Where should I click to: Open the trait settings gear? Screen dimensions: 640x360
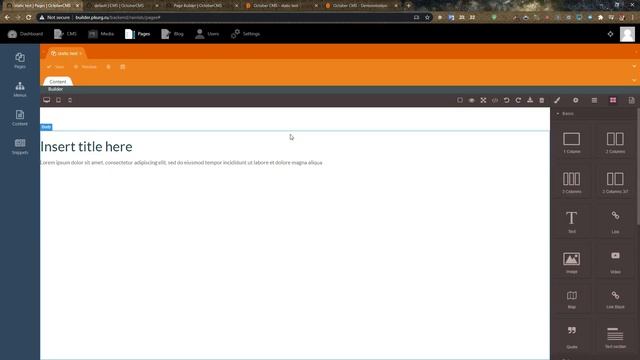tap(576, 100)
